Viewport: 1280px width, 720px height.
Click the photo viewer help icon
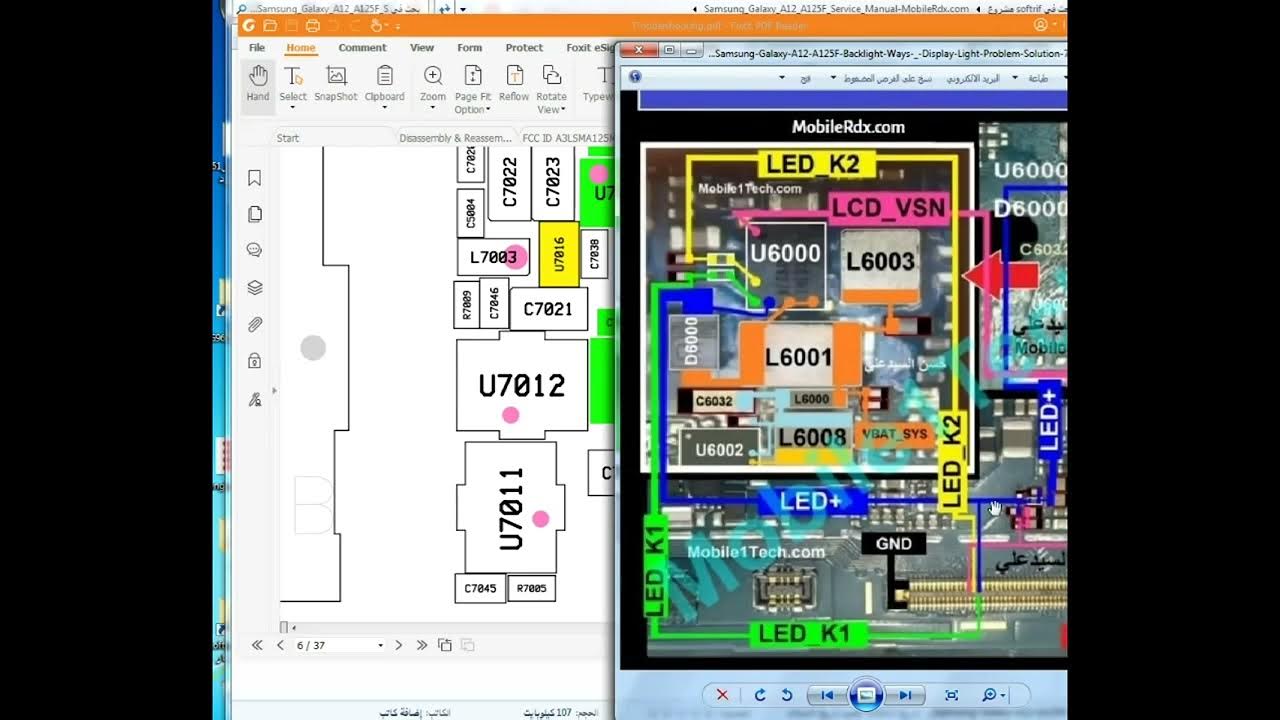635,76
